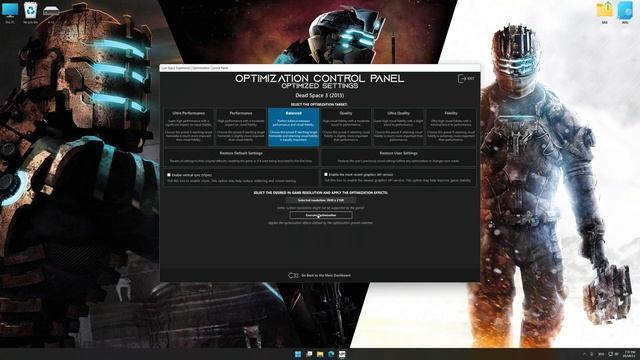Open the taskbar clock and date
The width and height of the screenshot is (640, 360).
[x=629, y=354]
